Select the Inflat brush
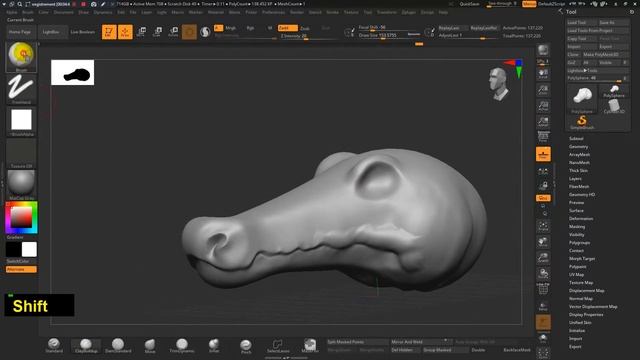Viewport: 640px width, 360px height. [214, 345]
